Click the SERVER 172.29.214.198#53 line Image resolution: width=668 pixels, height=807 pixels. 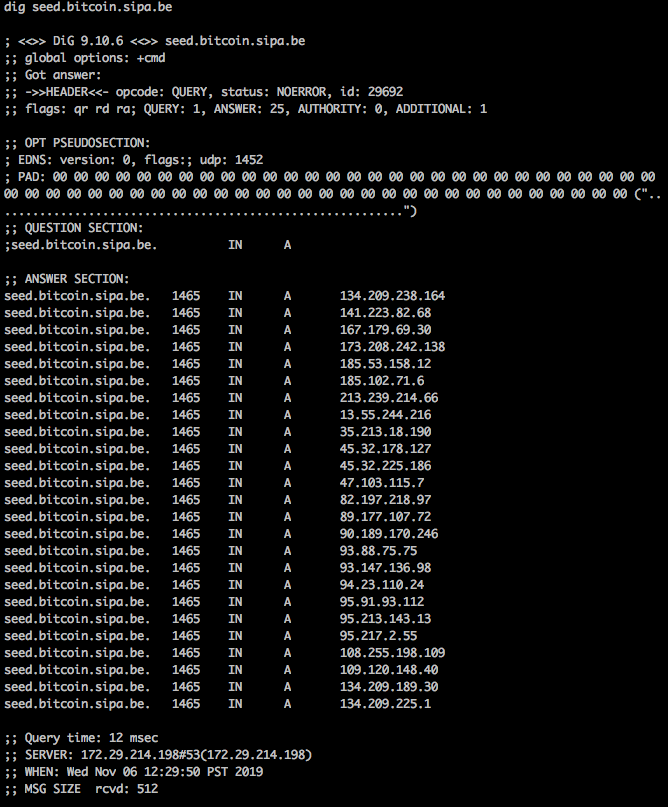click(x=158, y=755)
